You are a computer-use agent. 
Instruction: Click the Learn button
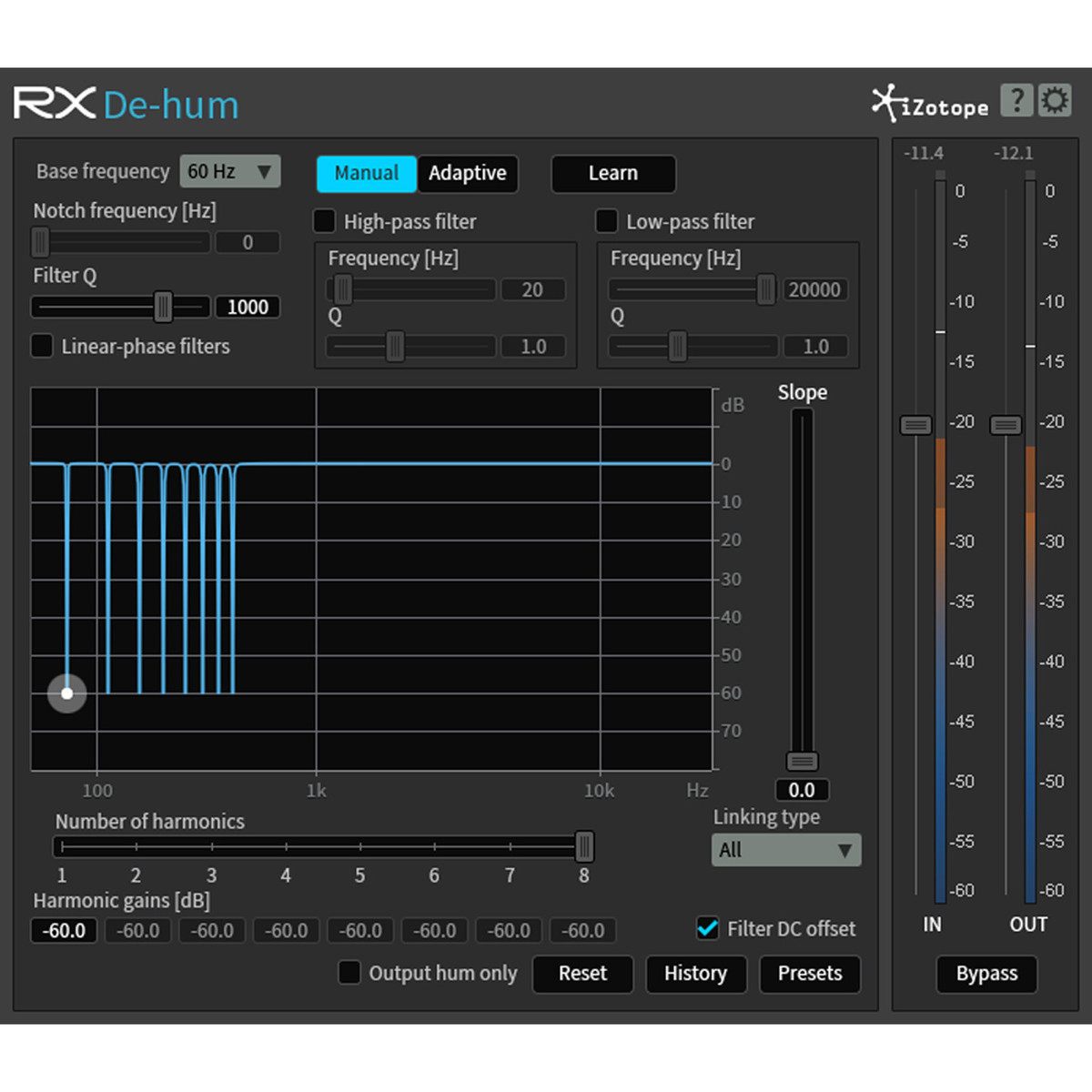pos(613,173)
